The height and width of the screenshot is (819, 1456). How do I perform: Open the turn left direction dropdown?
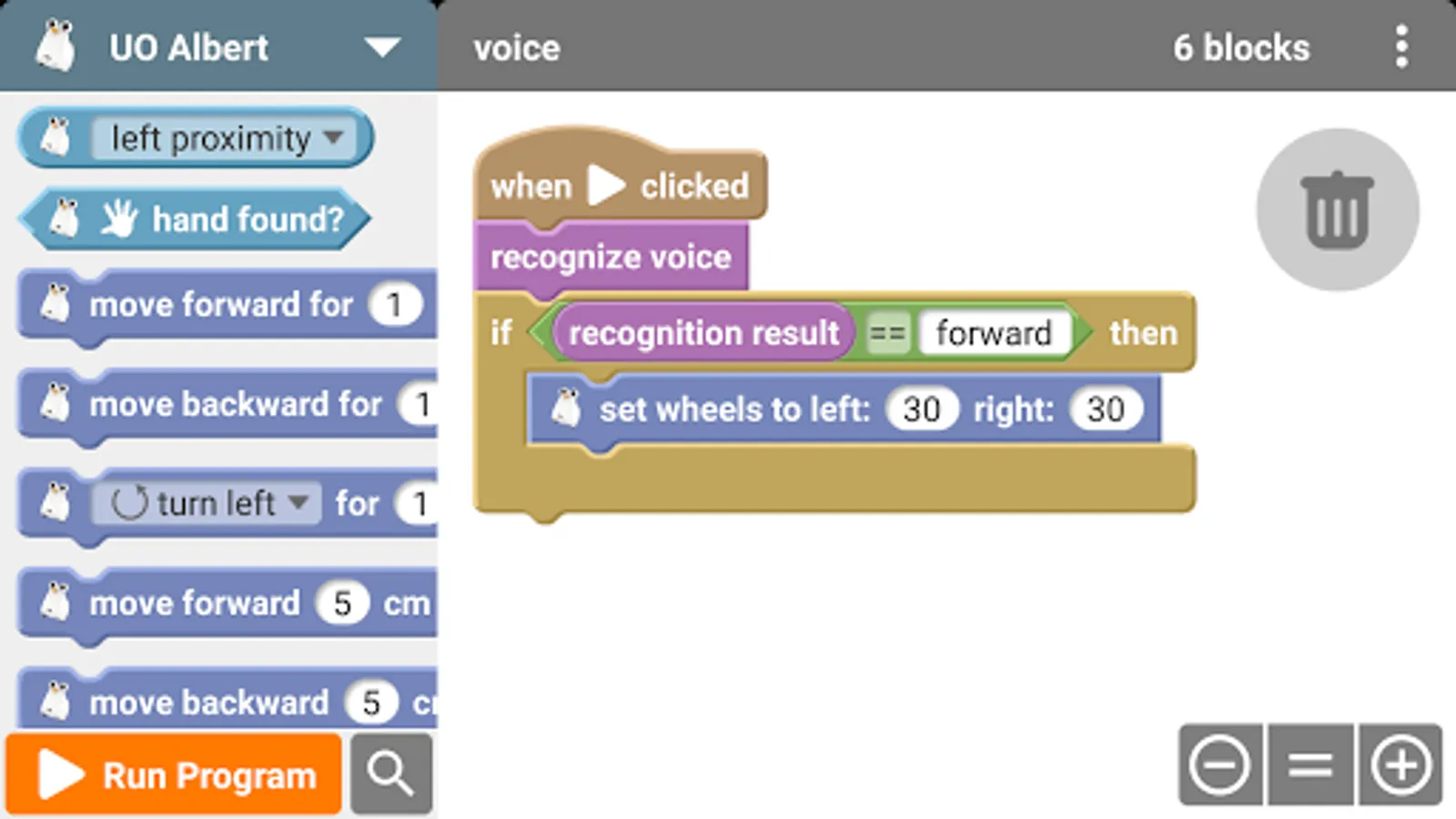(x=298, y=502)
